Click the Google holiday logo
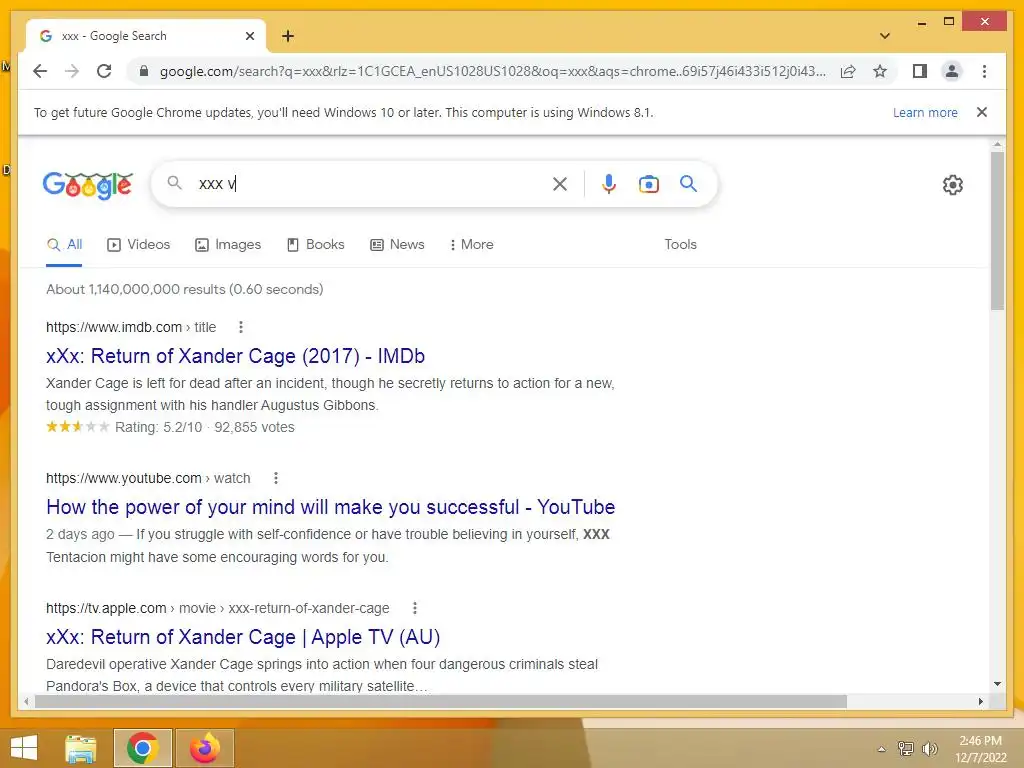The height and width of the screenshot is (768, 1024). 88,185
